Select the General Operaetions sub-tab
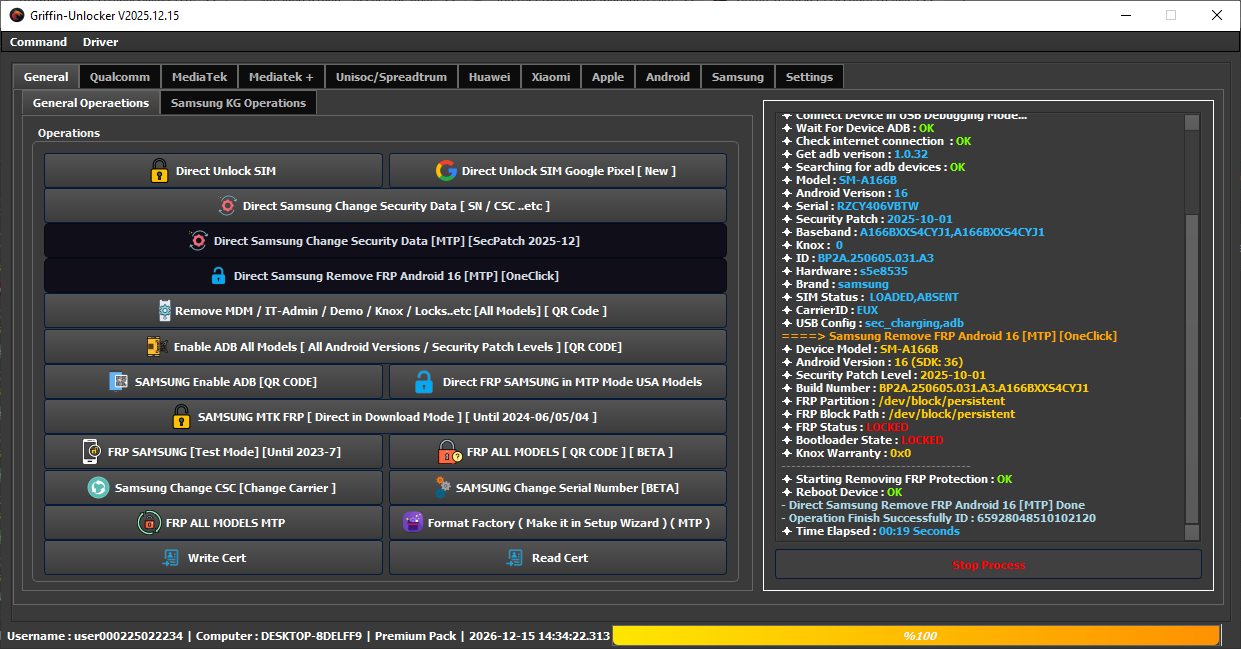 pos(91,103)
